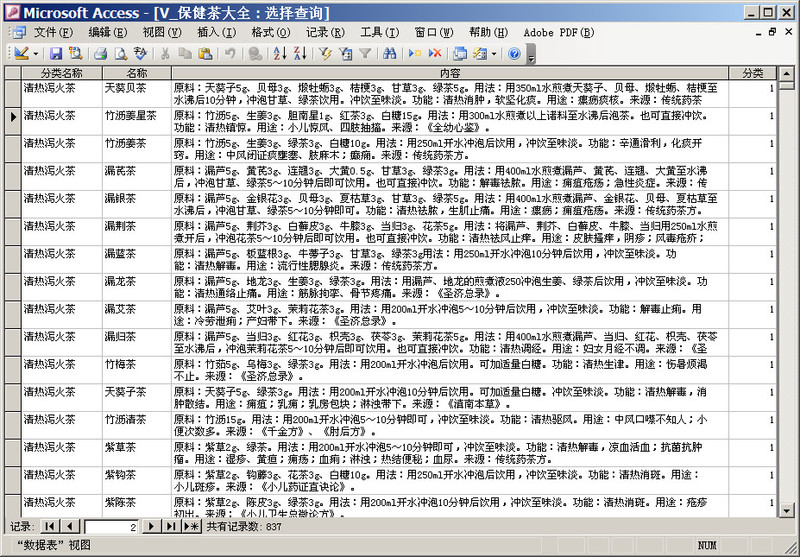
Task: Go to the last record navigation button
Action: coord(171,526)
